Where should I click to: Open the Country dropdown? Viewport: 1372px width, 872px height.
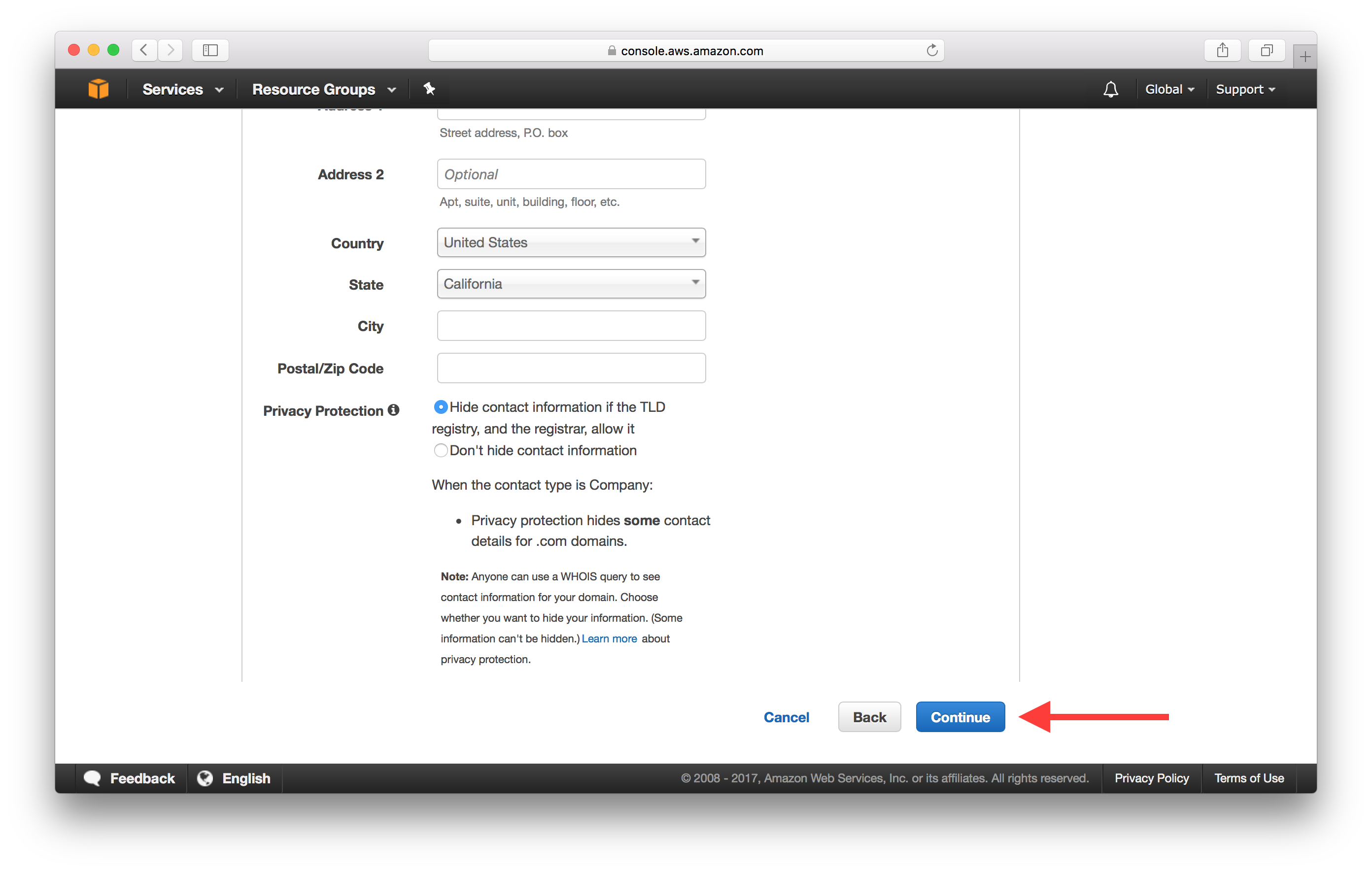click(x=571, y=243)
